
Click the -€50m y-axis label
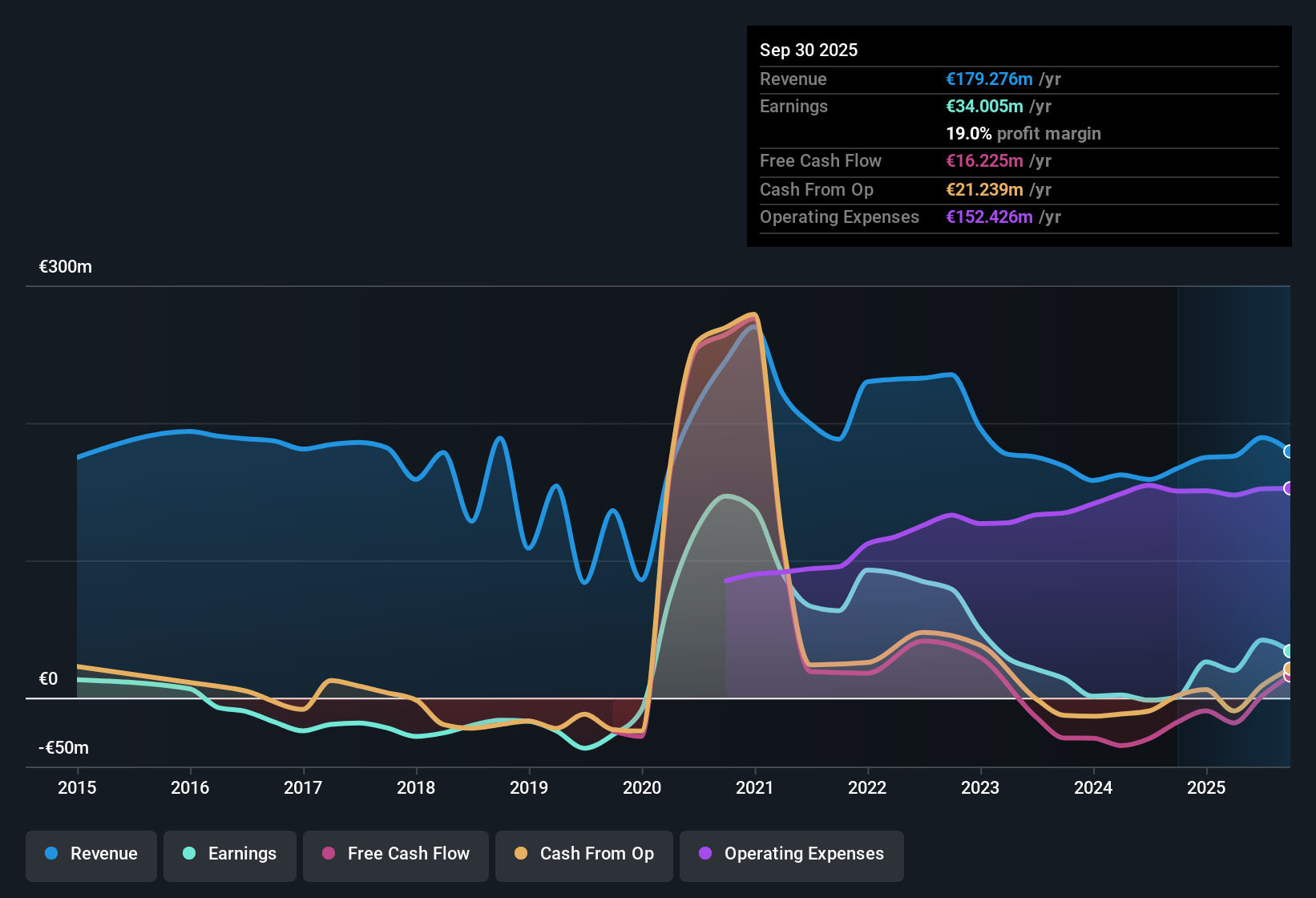[x=64, y=748]
